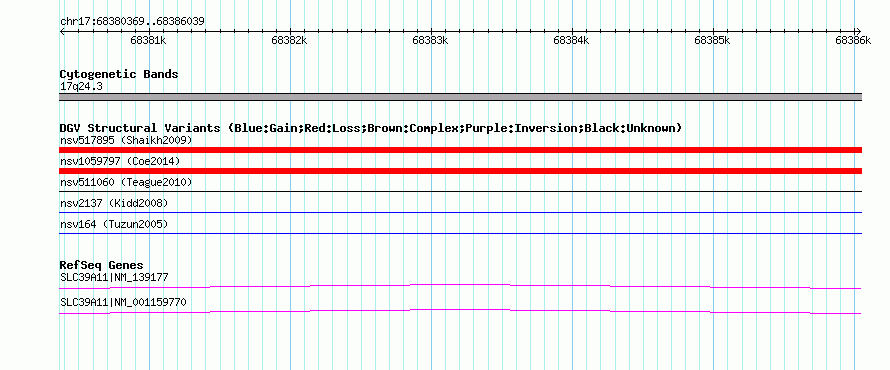Screen dimensions: 890x370
Task: Click the 68384k ruler tick label
Action: (571, 40)
